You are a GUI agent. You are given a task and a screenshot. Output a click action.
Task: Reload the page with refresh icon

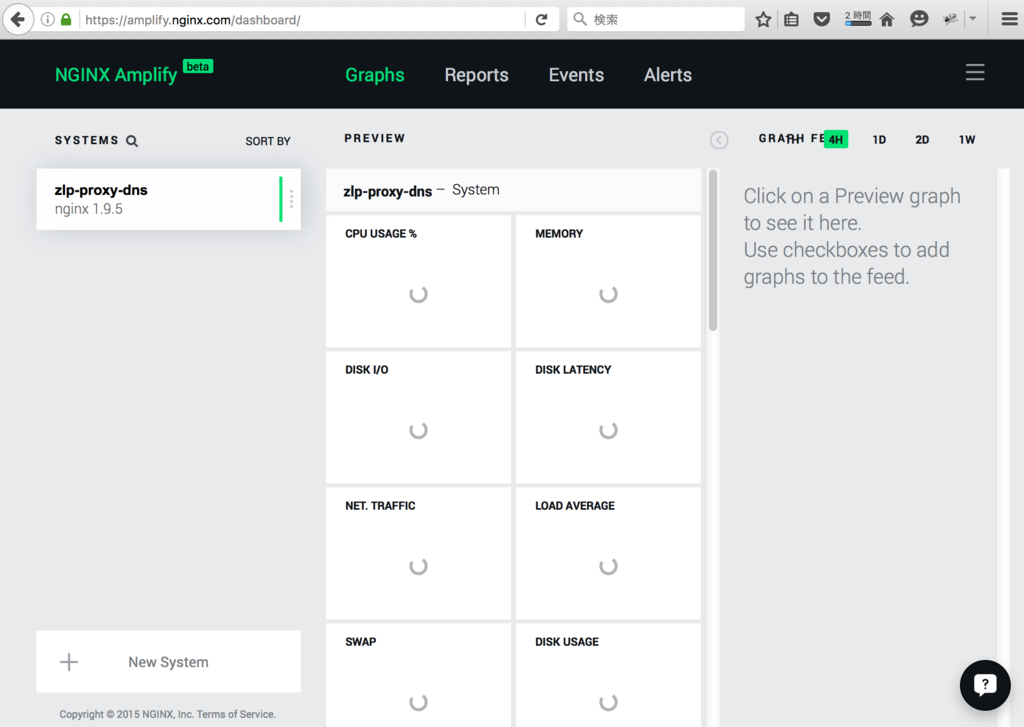(541, 20)
